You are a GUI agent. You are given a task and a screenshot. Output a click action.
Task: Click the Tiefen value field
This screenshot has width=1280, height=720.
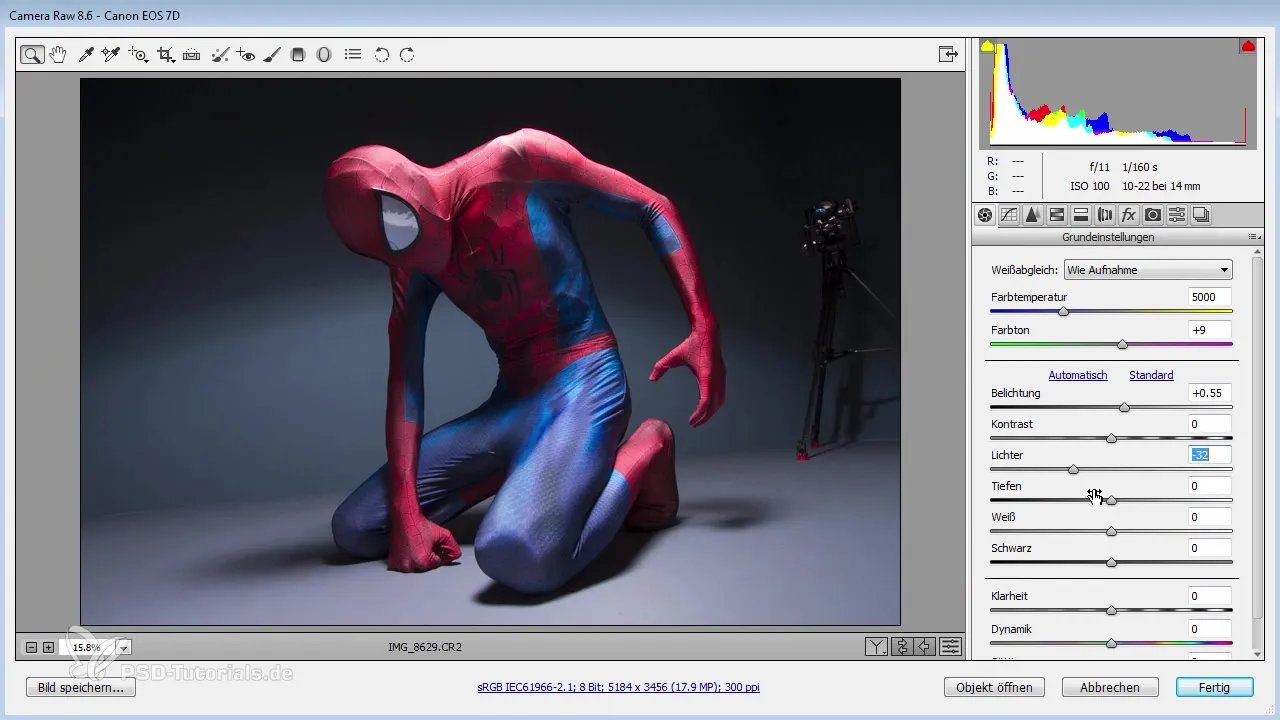[1210, 486]
